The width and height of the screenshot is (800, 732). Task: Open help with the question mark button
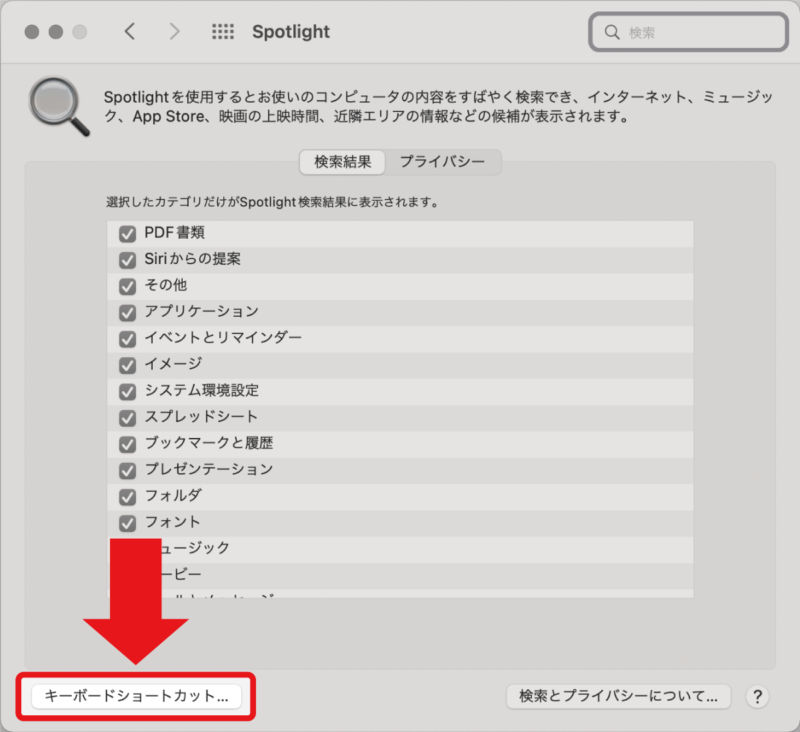click(758, 696)
